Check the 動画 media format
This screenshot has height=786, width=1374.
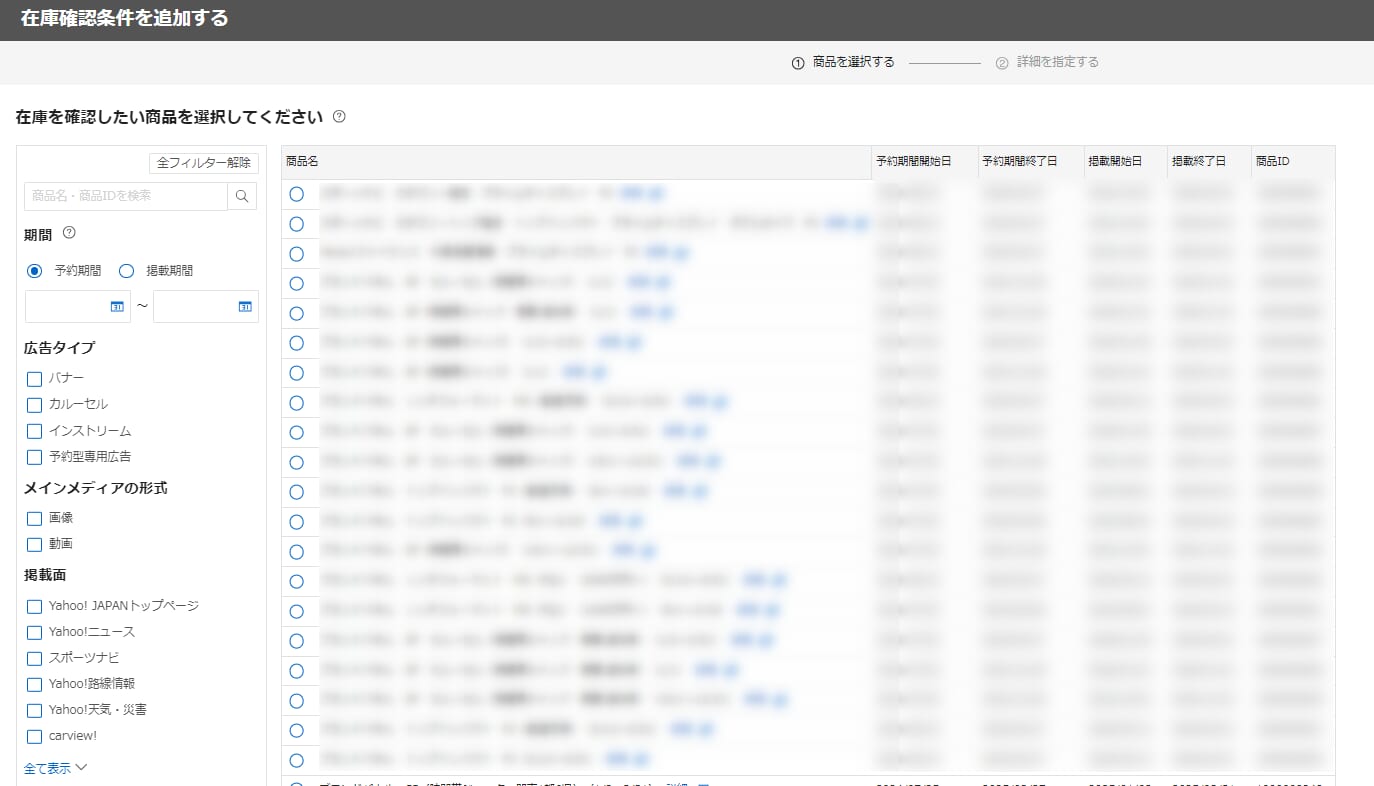(x=34, y=544)
